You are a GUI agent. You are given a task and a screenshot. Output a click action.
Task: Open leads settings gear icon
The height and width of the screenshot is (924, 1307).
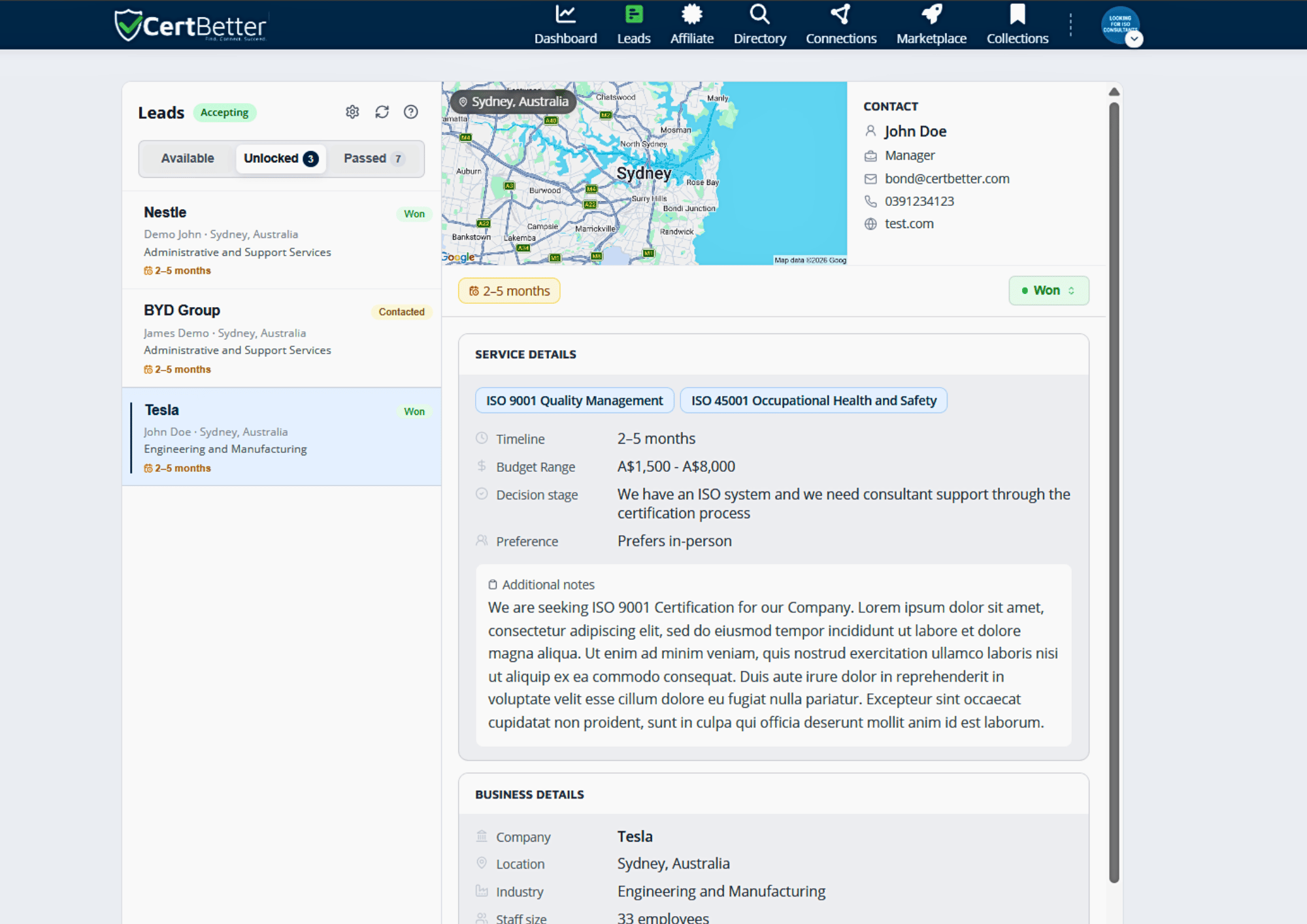(x=352, y=112)
